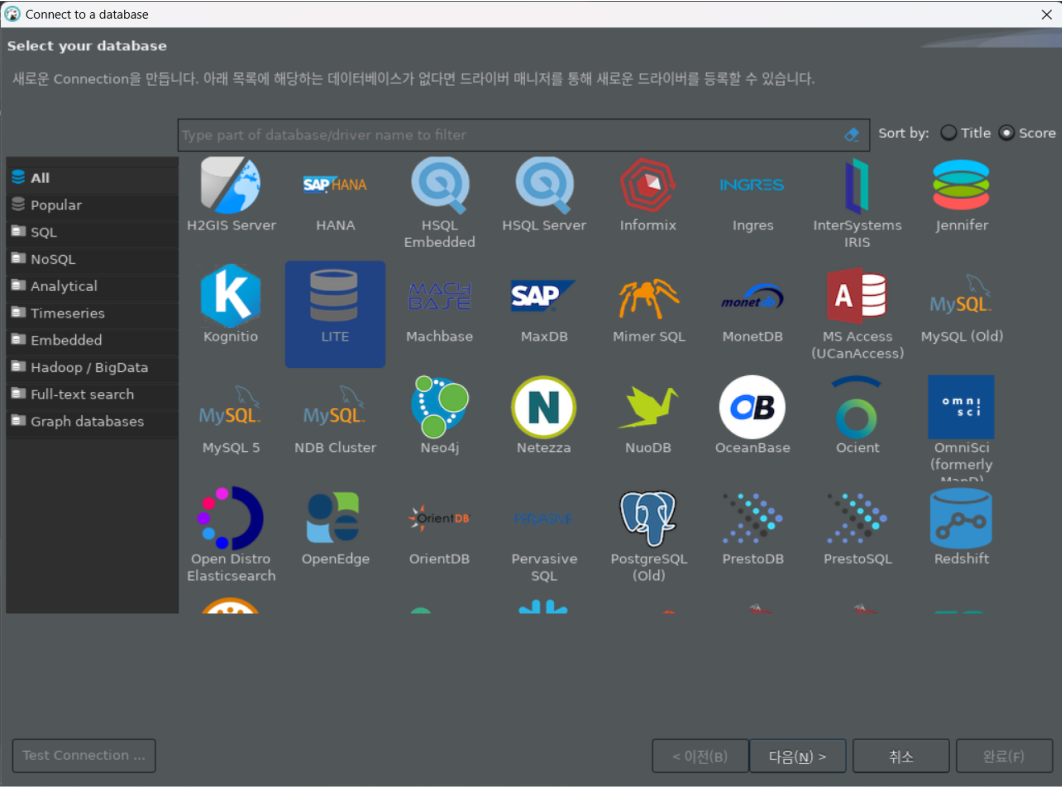This screenshot has width=1062, height=787.
Task: Open Hadoop / BigData category
Action: [x=92, y=367]
